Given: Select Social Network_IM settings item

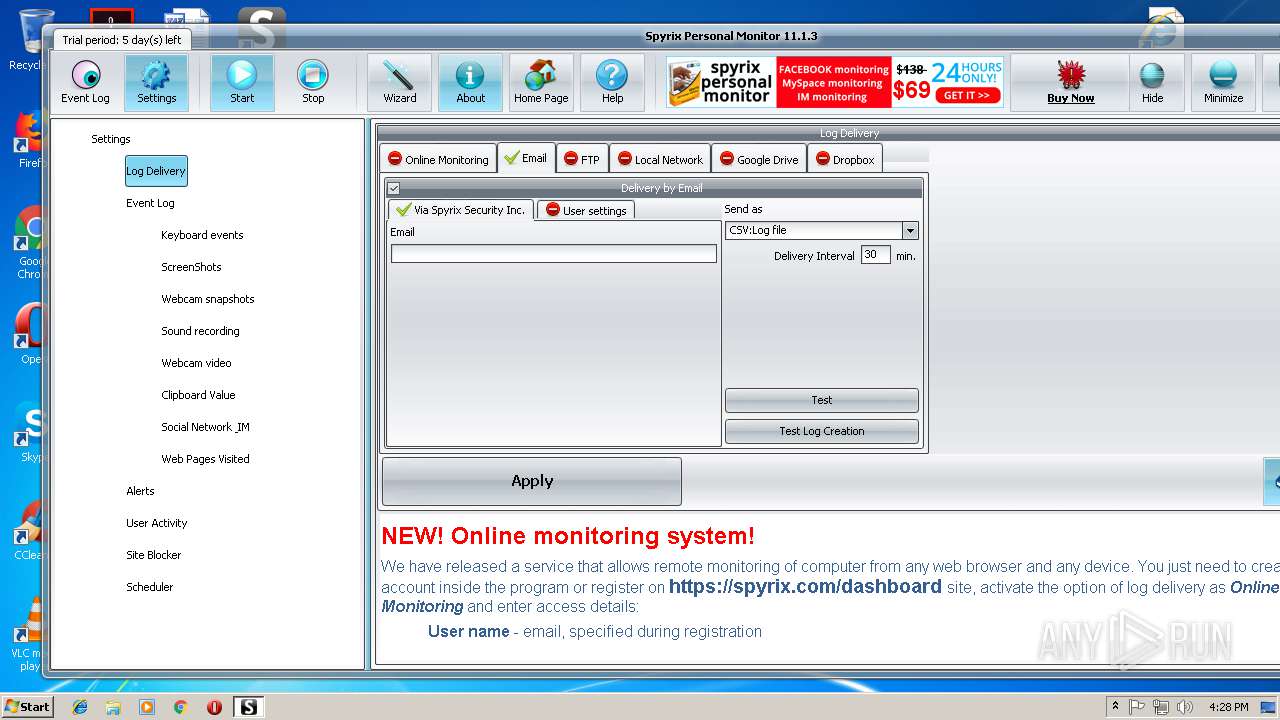Looking at the screenshot, I should 205,427.
